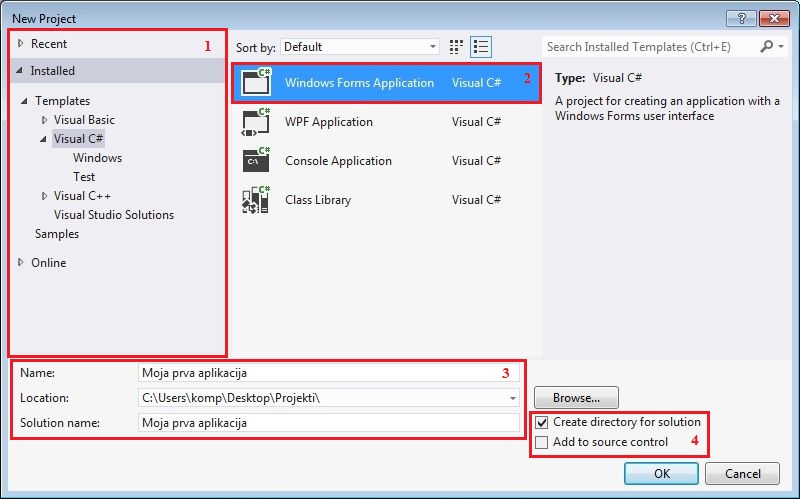Click the Help question mark button

pos(747,18)
